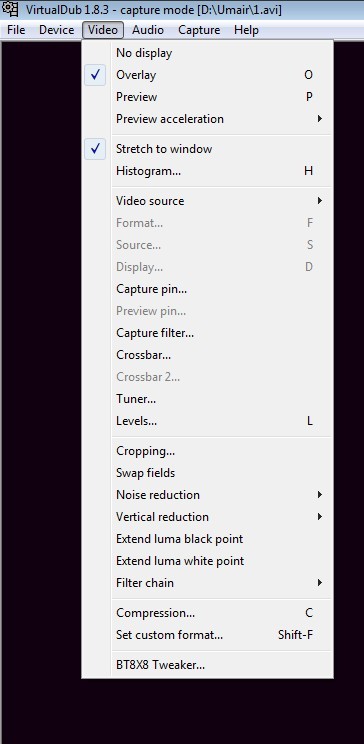Viewport: 364px width, 744px height.
Task: Open the Audio menu
Action: coord(148,30)
